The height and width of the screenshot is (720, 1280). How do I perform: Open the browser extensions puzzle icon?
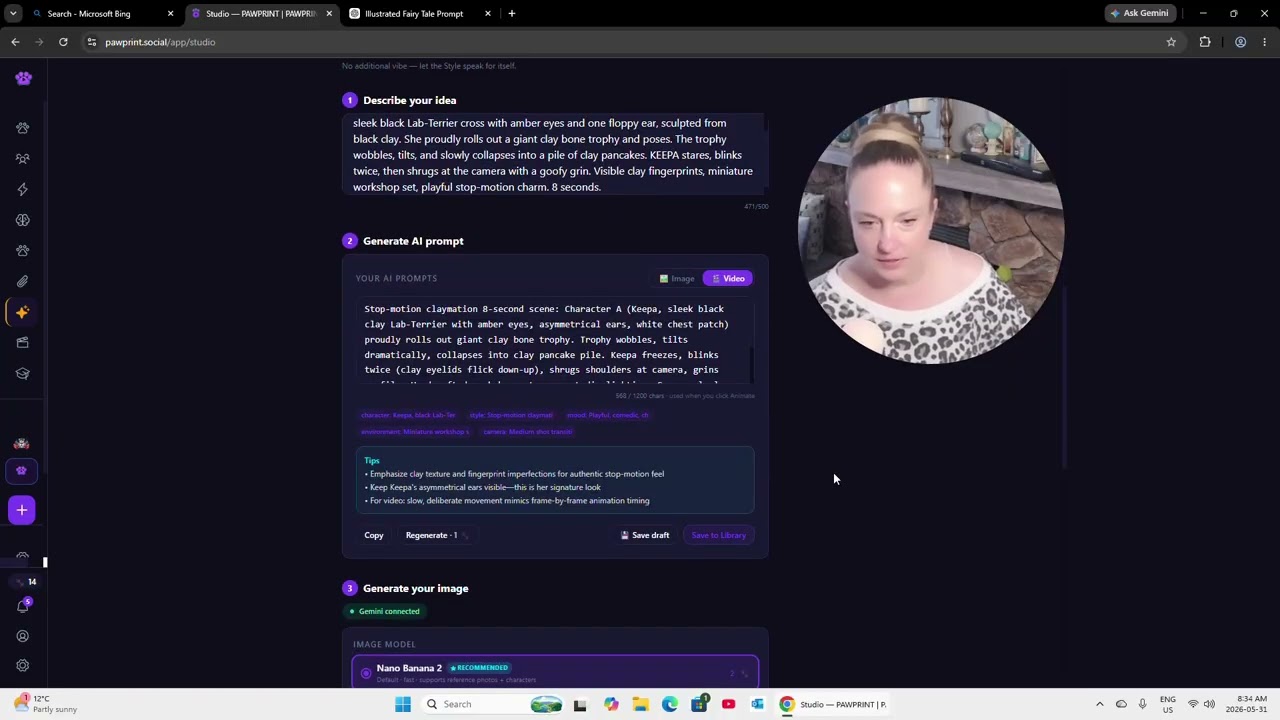[x=1205, y=42]
